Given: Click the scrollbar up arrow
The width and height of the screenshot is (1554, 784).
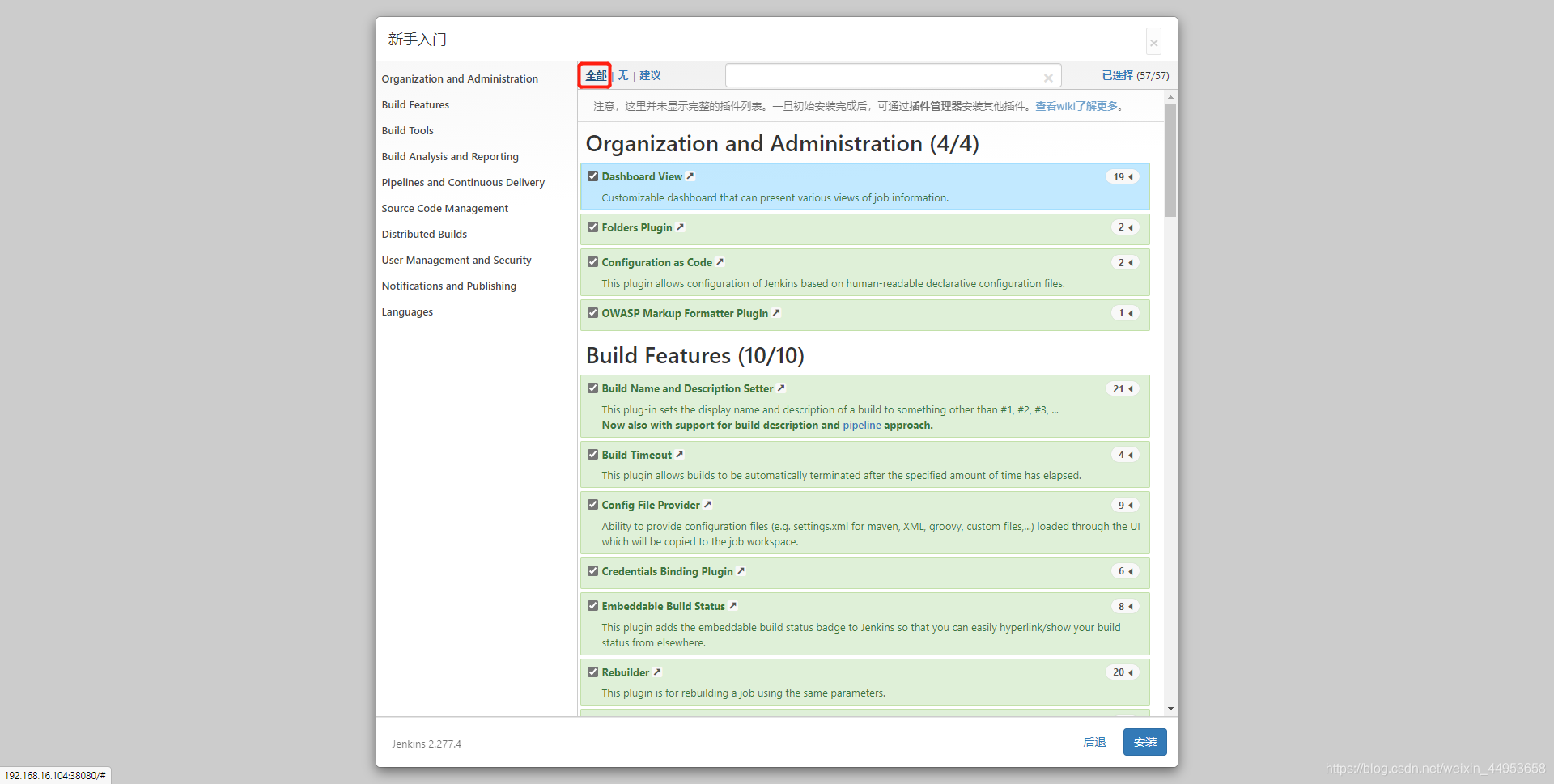Looking at the screenshot, I should coord(1170,96).
